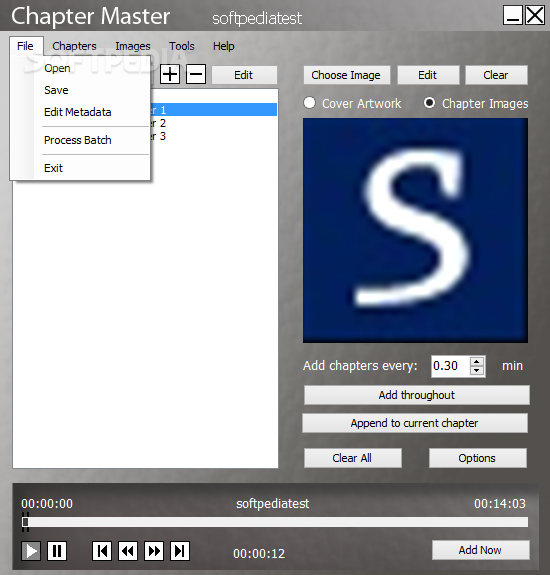Image resolution: width=550 pixels, height=575 pixels.
Task: Open the Images menu
Action: (x=133, y=46)
